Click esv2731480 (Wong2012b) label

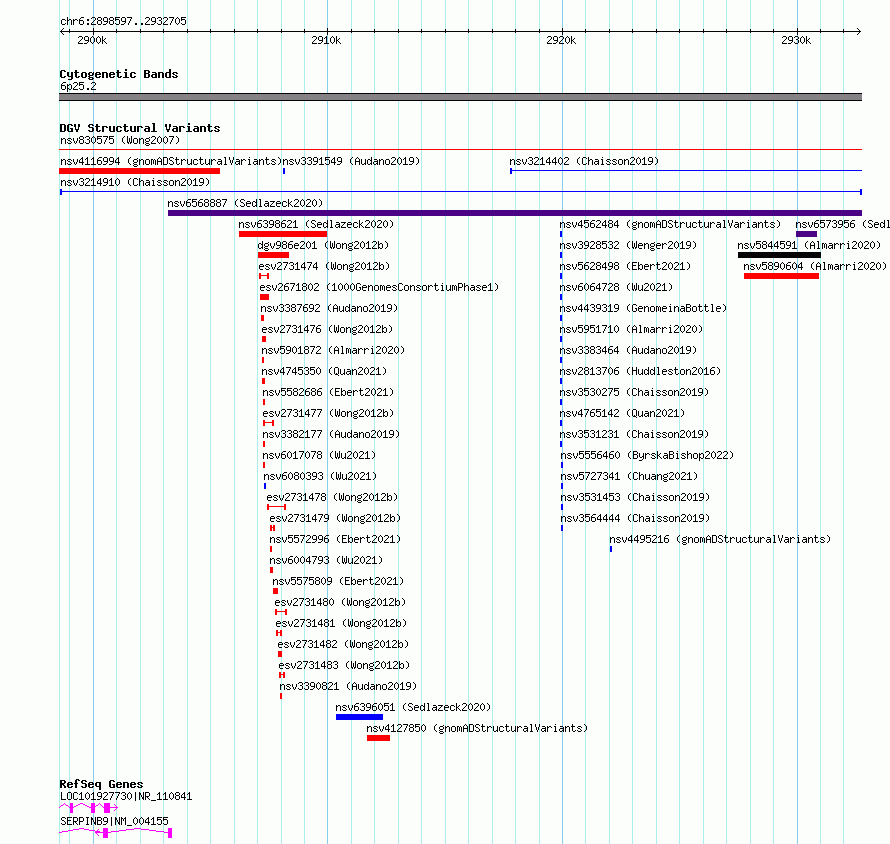click(x=340, y=602)
